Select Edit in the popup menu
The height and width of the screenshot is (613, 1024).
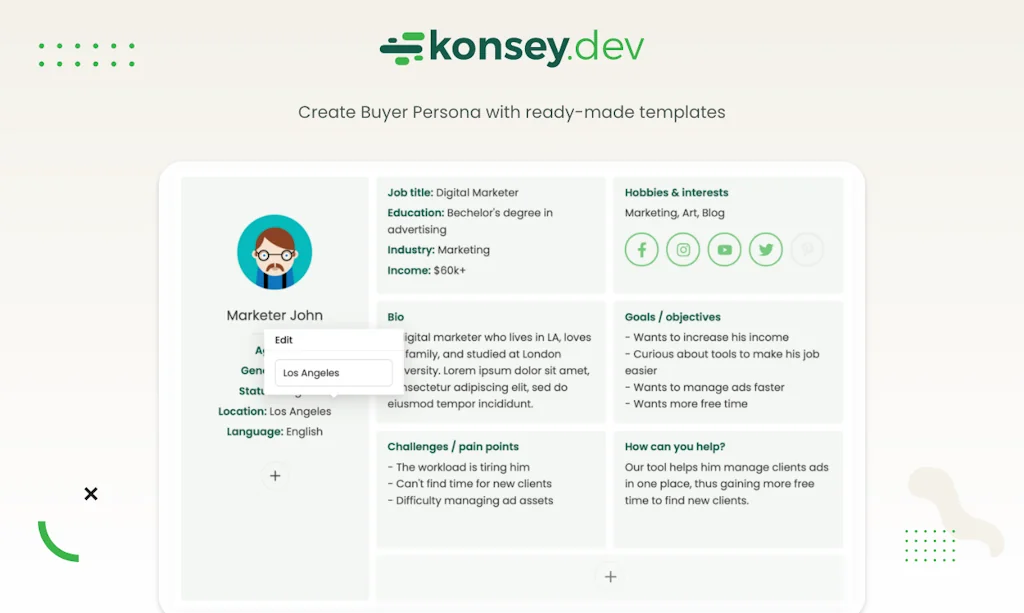[x=284, y=339]
